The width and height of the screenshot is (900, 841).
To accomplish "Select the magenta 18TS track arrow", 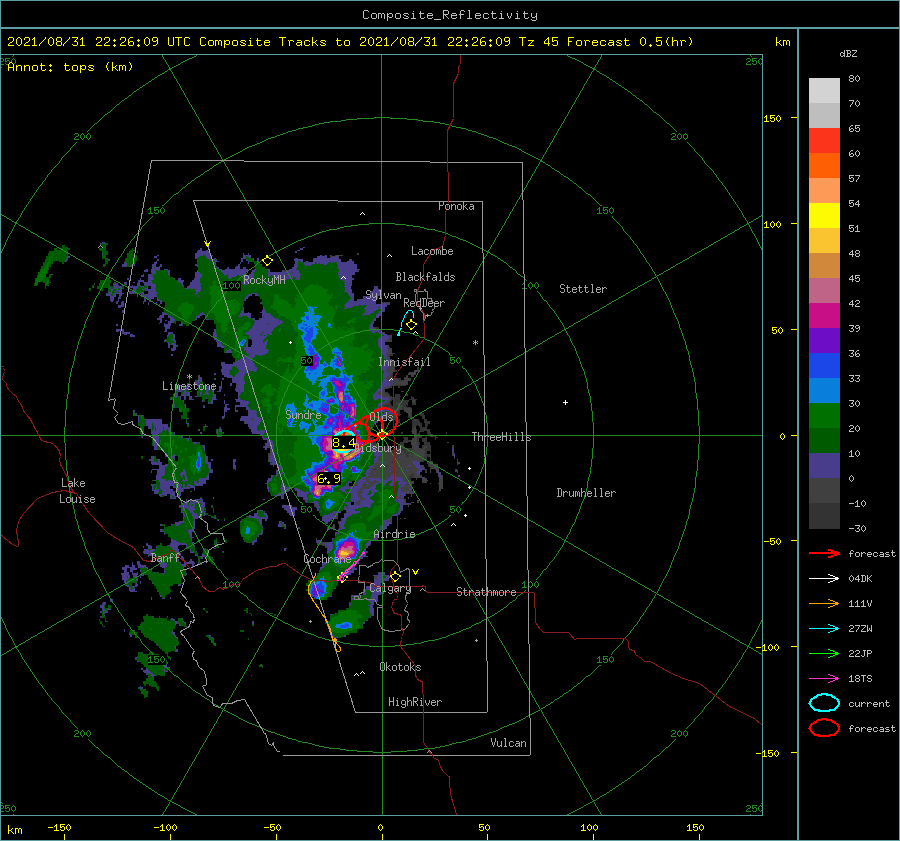I will (x=824, y=679).
